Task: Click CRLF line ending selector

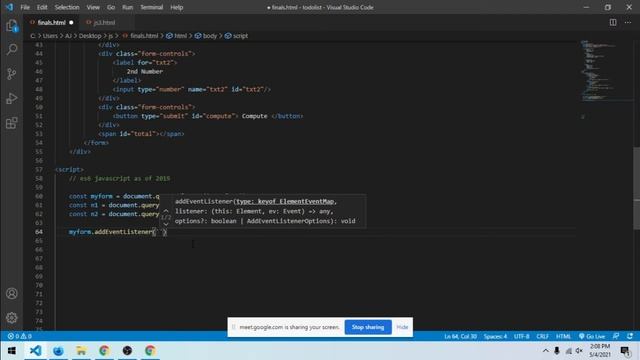Action: click(542, 336)
